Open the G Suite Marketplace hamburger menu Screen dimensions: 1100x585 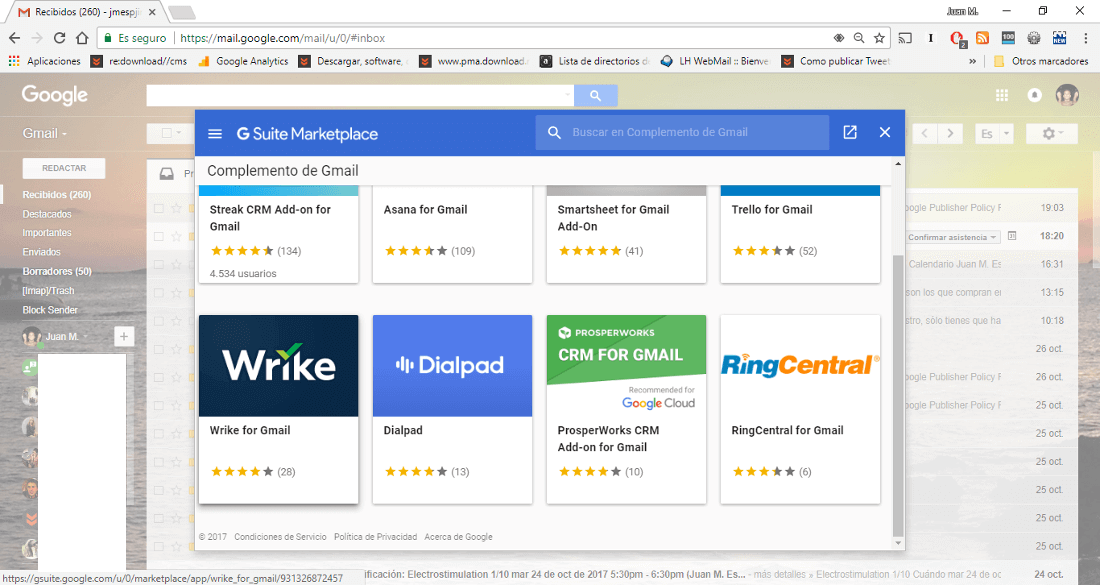(215, 133)
